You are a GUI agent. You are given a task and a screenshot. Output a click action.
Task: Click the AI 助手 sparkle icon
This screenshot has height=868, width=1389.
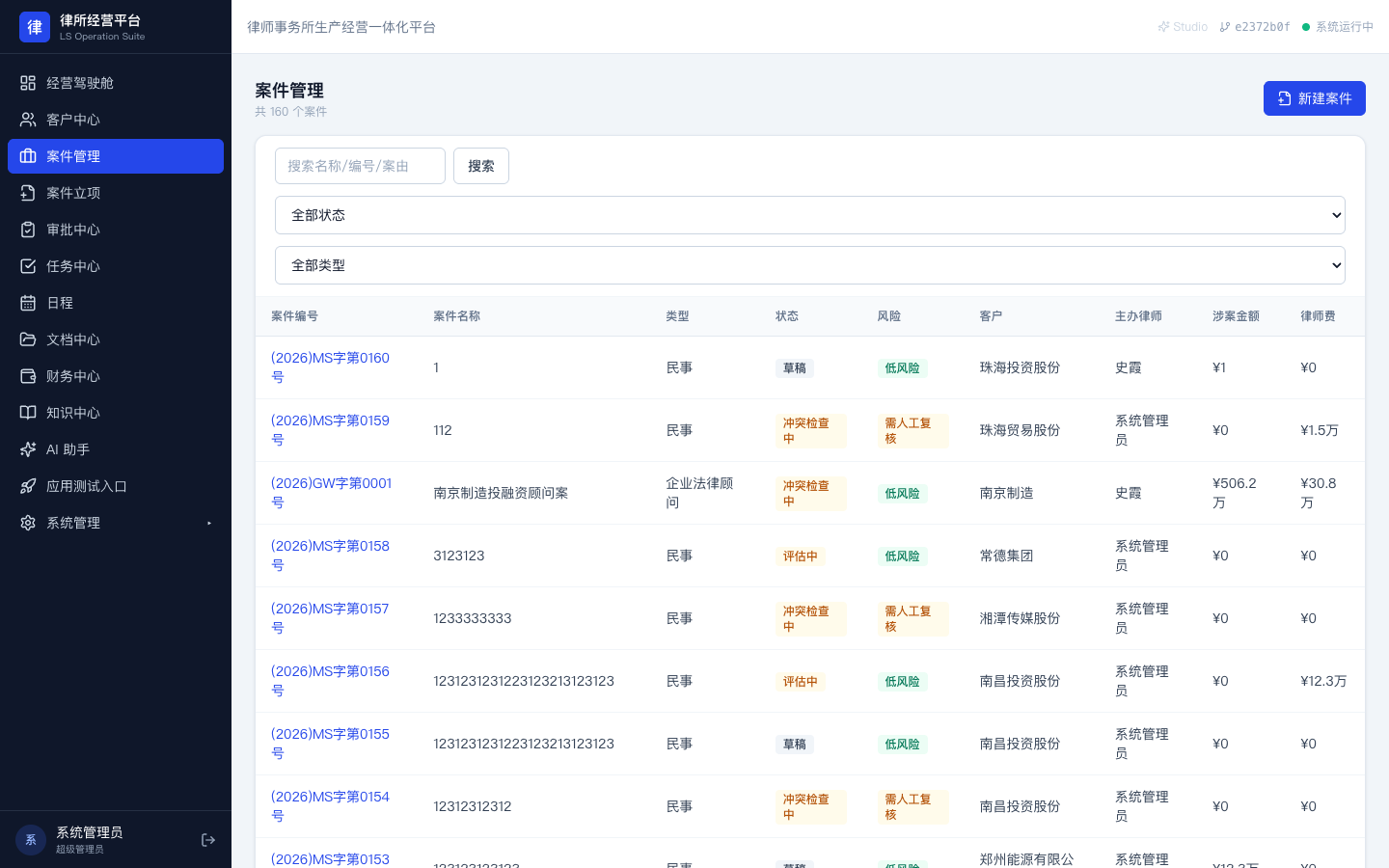pyautogui.click(x=28, y=449)
